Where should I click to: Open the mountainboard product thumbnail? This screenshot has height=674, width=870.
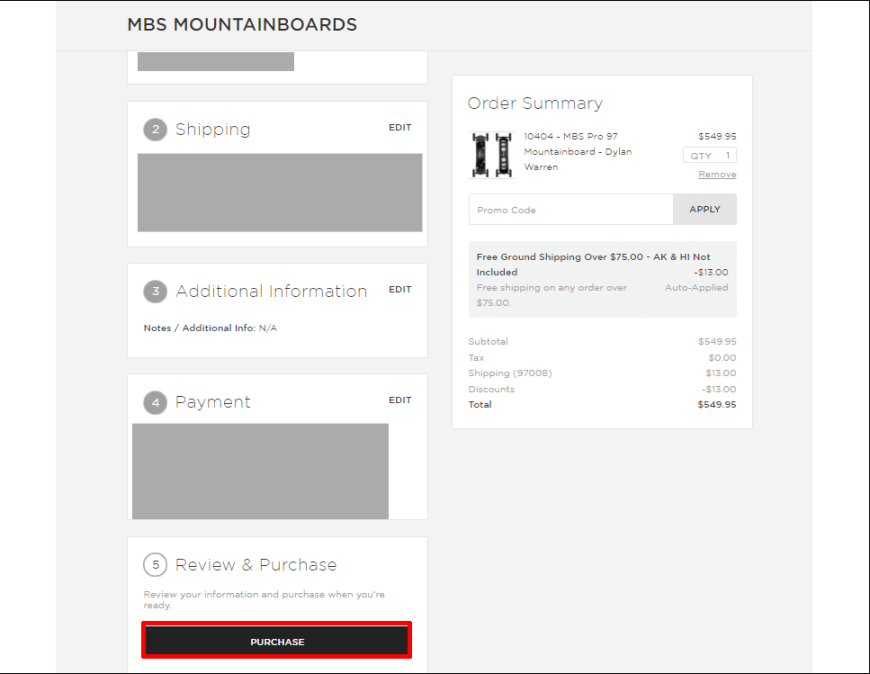(492, 155)
